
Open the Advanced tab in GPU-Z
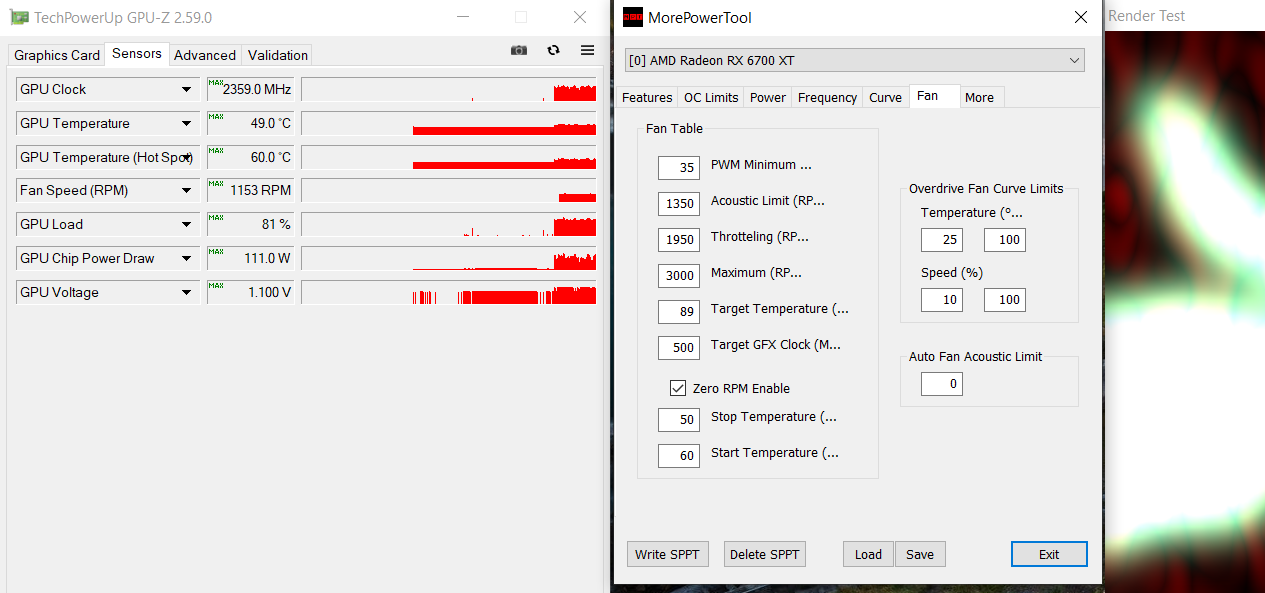point(205,55)
